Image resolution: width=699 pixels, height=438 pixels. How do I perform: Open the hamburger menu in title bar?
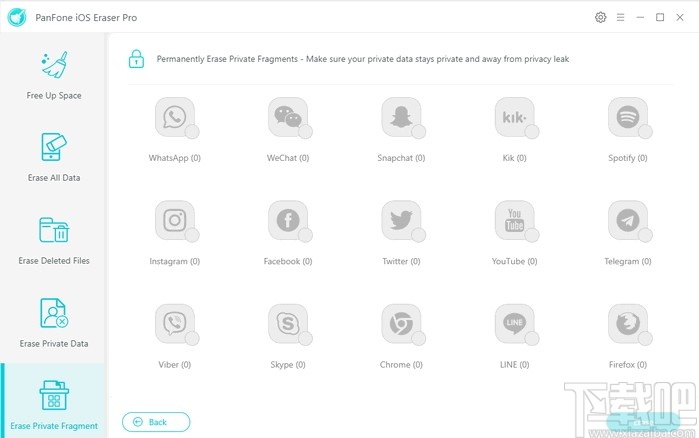coord(620,17)
